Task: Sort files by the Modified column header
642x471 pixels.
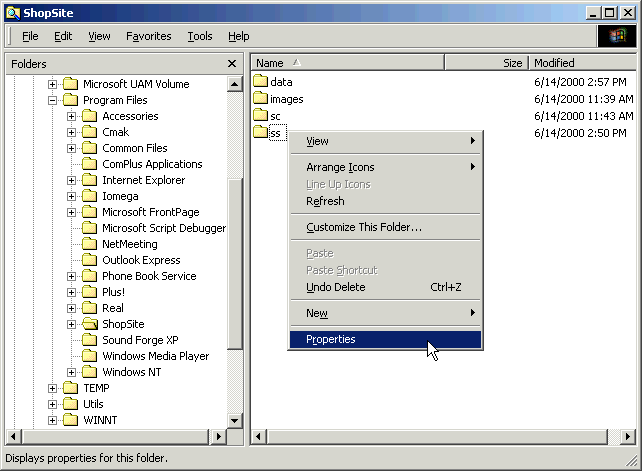Action: pyautogui.click(x=580, y=63)
